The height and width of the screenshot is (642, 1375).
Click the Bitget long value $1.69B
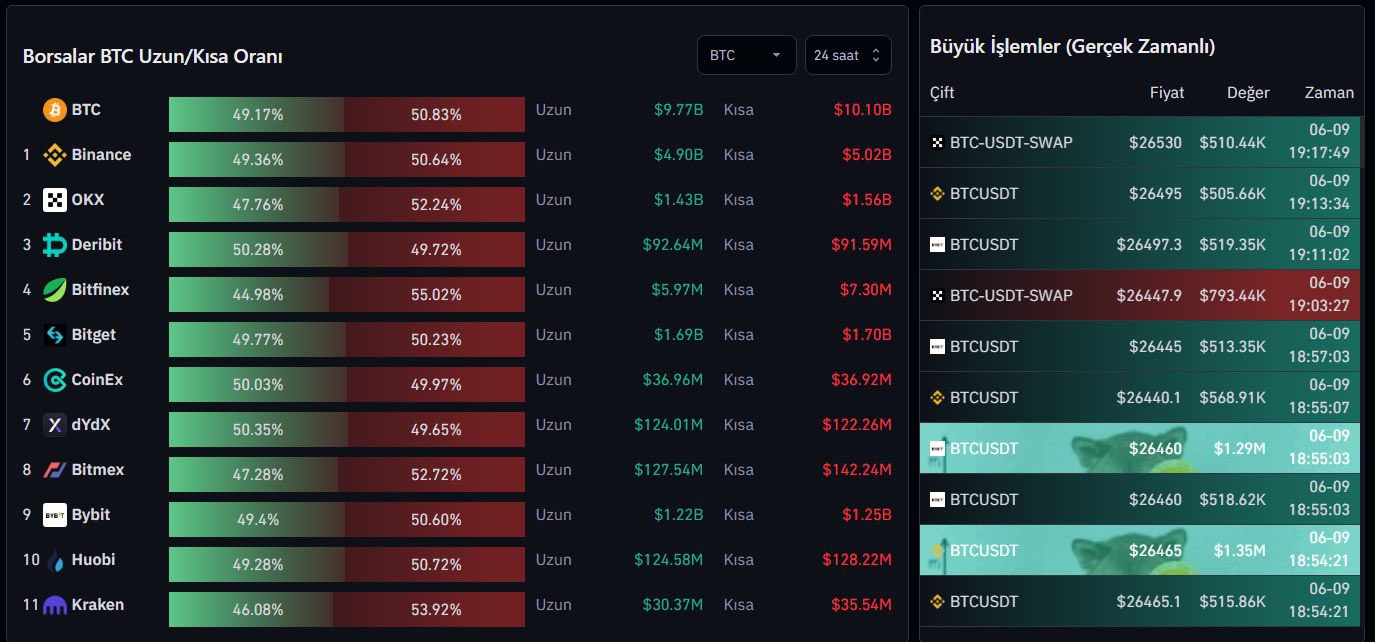point(679,335)
